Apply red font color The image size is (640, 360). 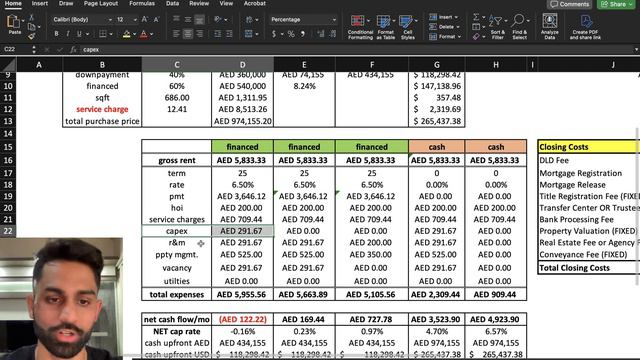[144, 34]
